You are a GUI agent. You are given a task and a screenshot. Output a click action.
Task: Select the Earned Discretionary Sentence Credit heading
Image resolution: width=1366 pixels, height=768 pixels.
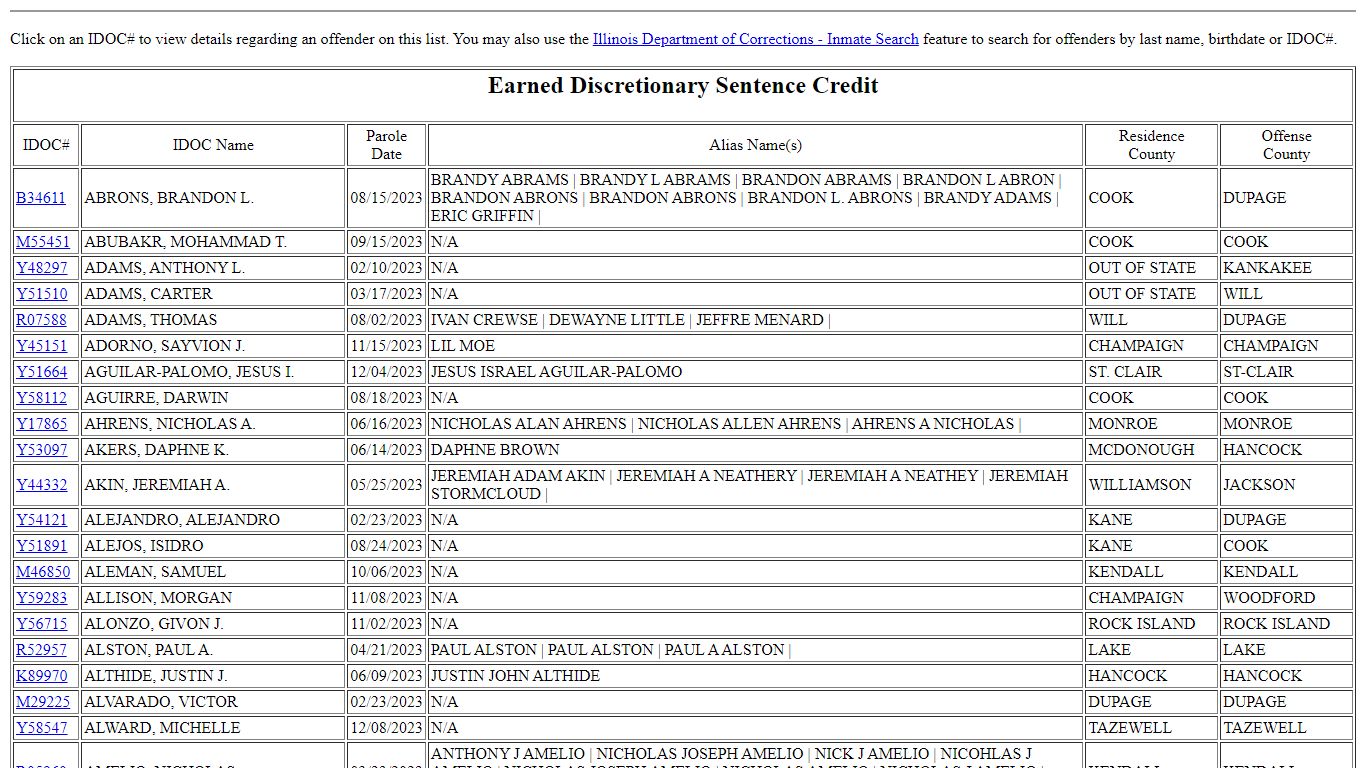point(683,86)
